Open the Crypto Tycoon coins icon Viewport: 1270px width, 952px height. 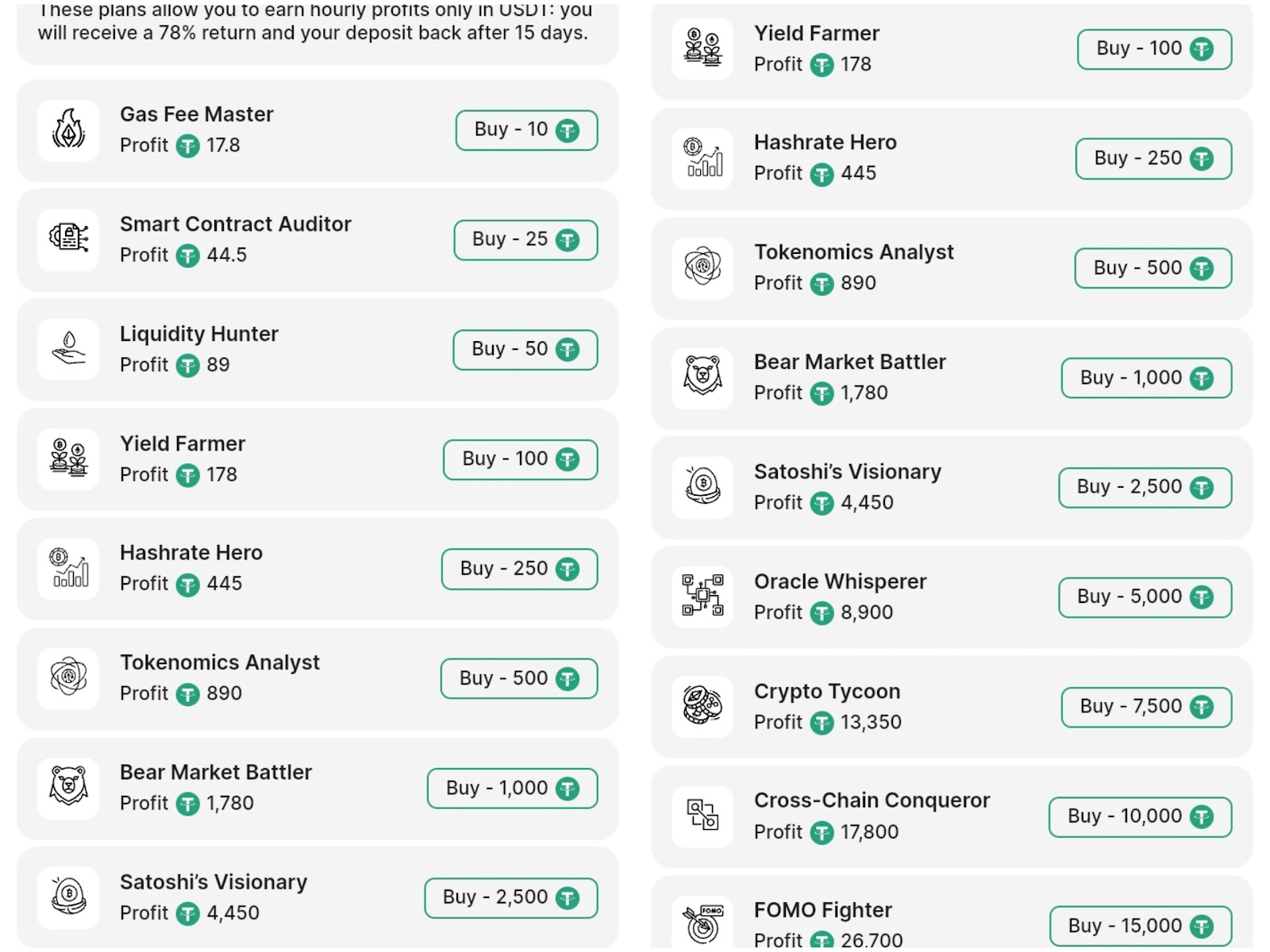coord(702,706)
